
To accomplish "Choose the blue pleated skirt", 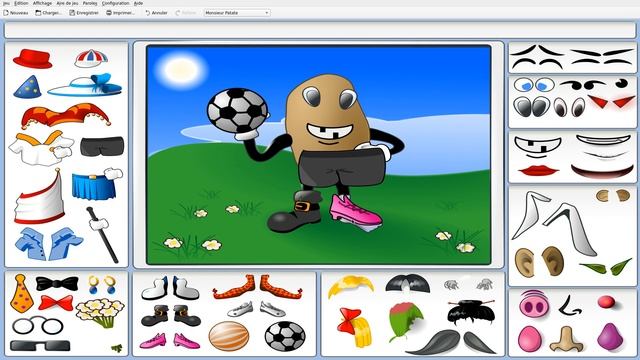I will point(97,184).
